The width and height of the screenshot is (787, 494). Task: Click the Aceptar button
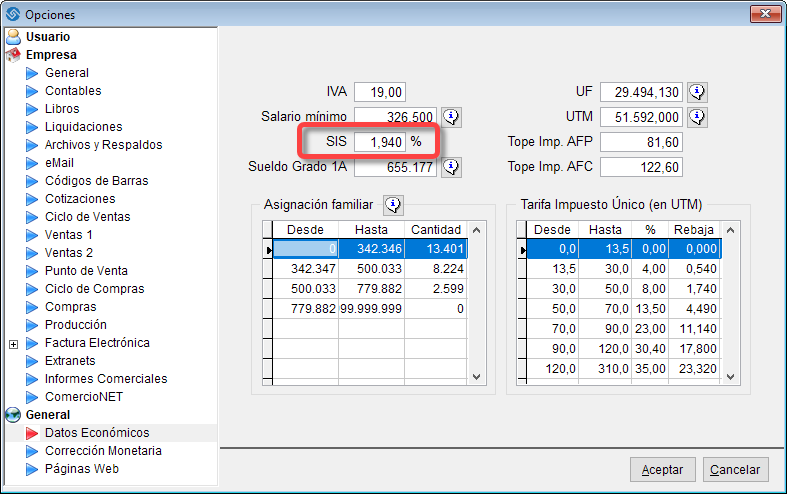(x=663, y=469)
